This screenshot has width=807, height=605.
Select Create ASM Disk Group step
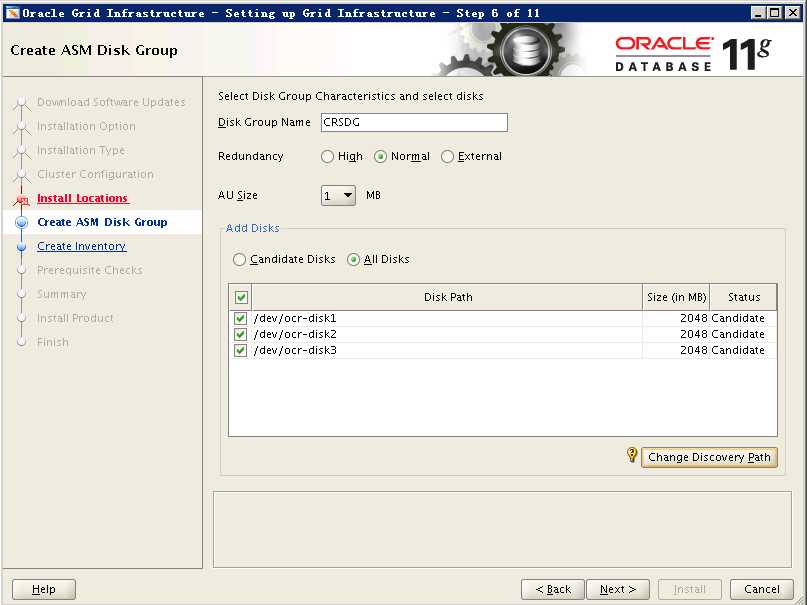pyautogui.click(x=102, y=222)
